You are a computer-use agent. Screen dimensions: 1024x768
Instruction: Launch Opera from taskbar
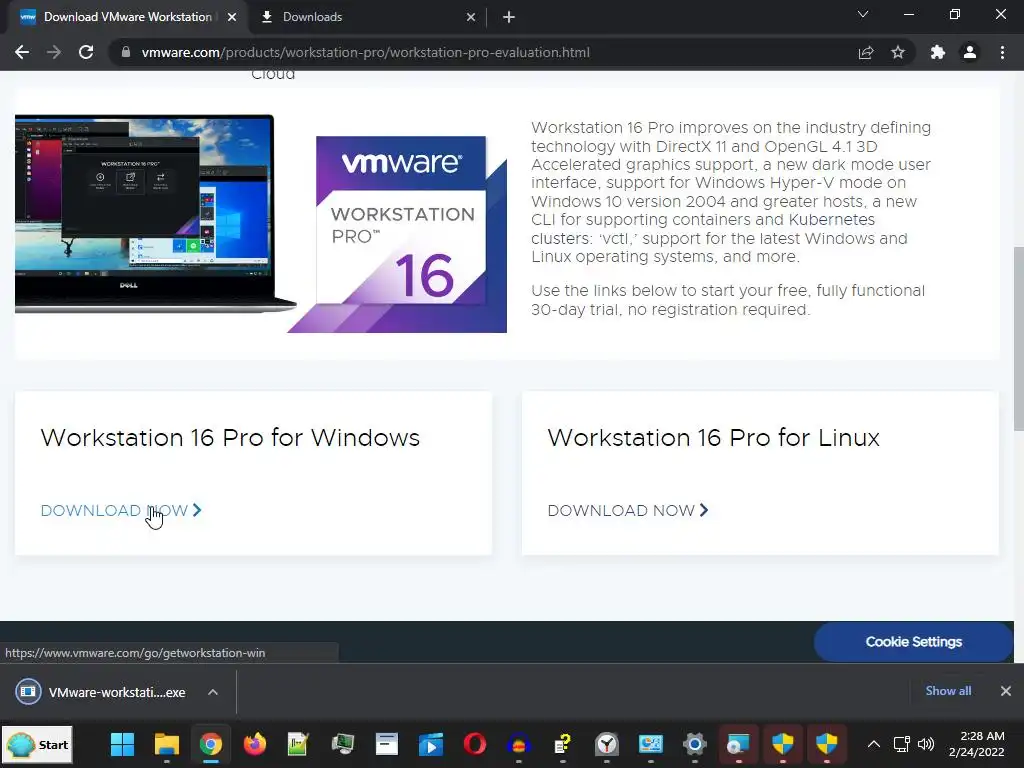[x=475, y=744]
